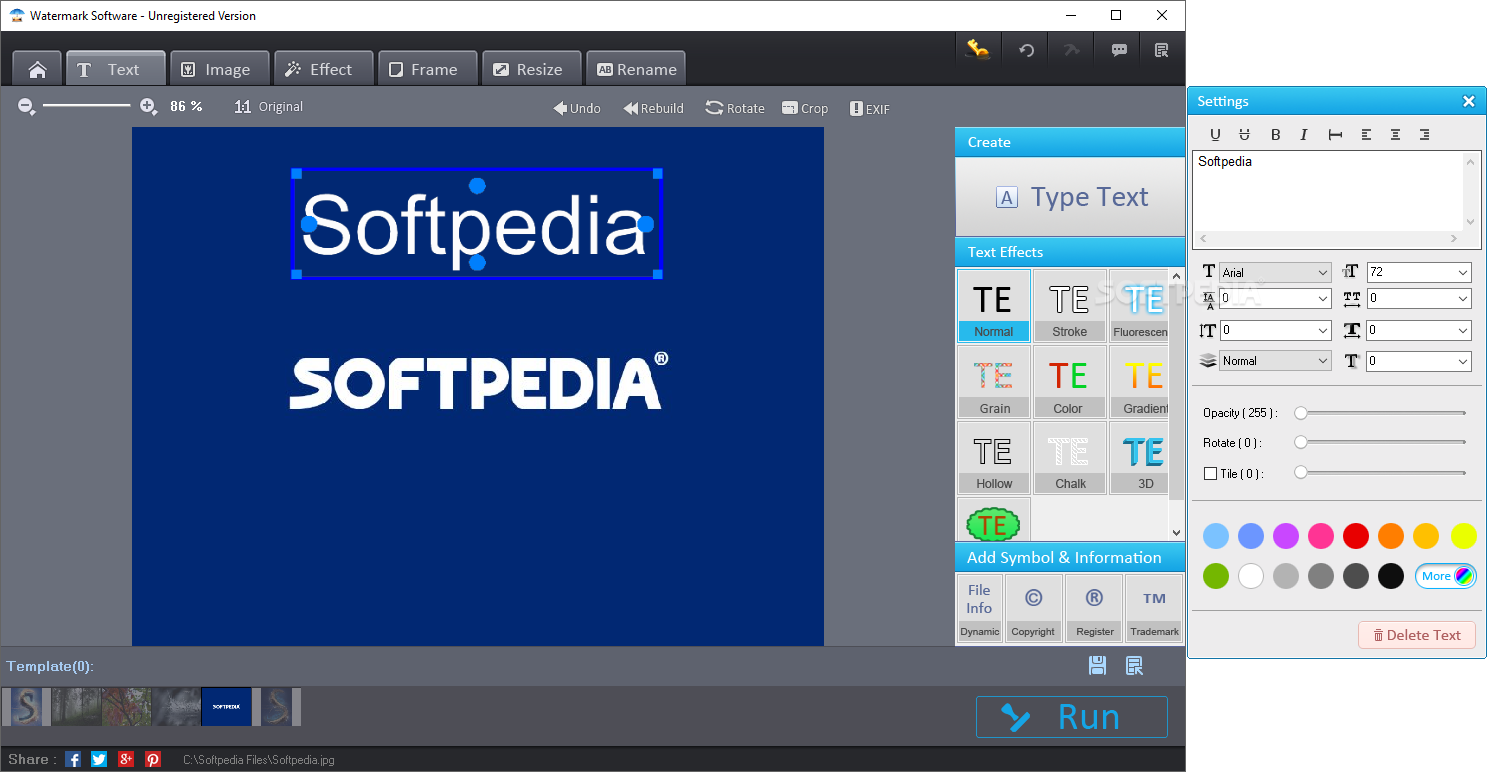Toggle bold text formatting

(1275, 135)
